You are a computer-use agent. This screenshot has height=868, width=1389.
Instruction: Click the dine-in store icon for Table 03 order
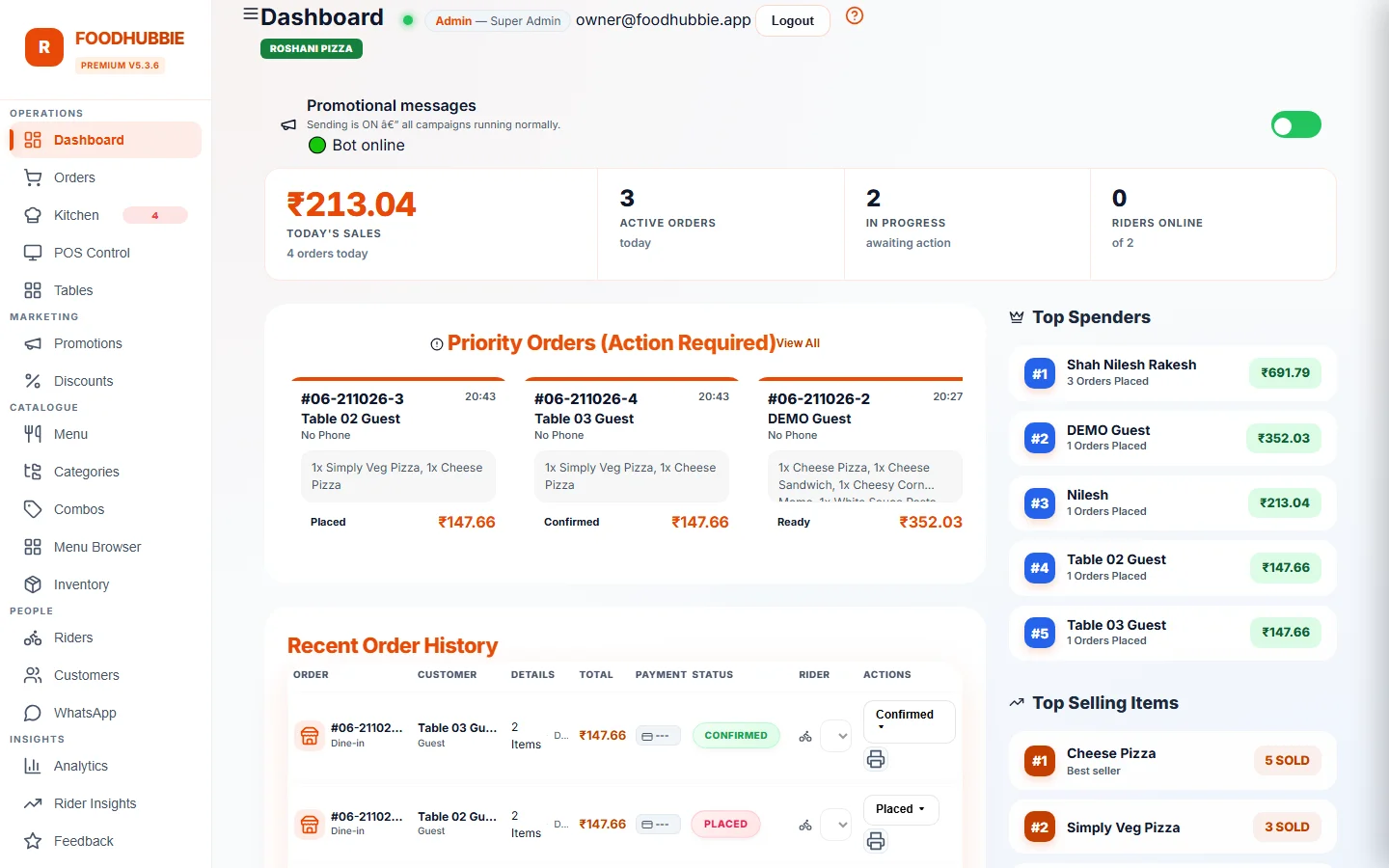310,736
